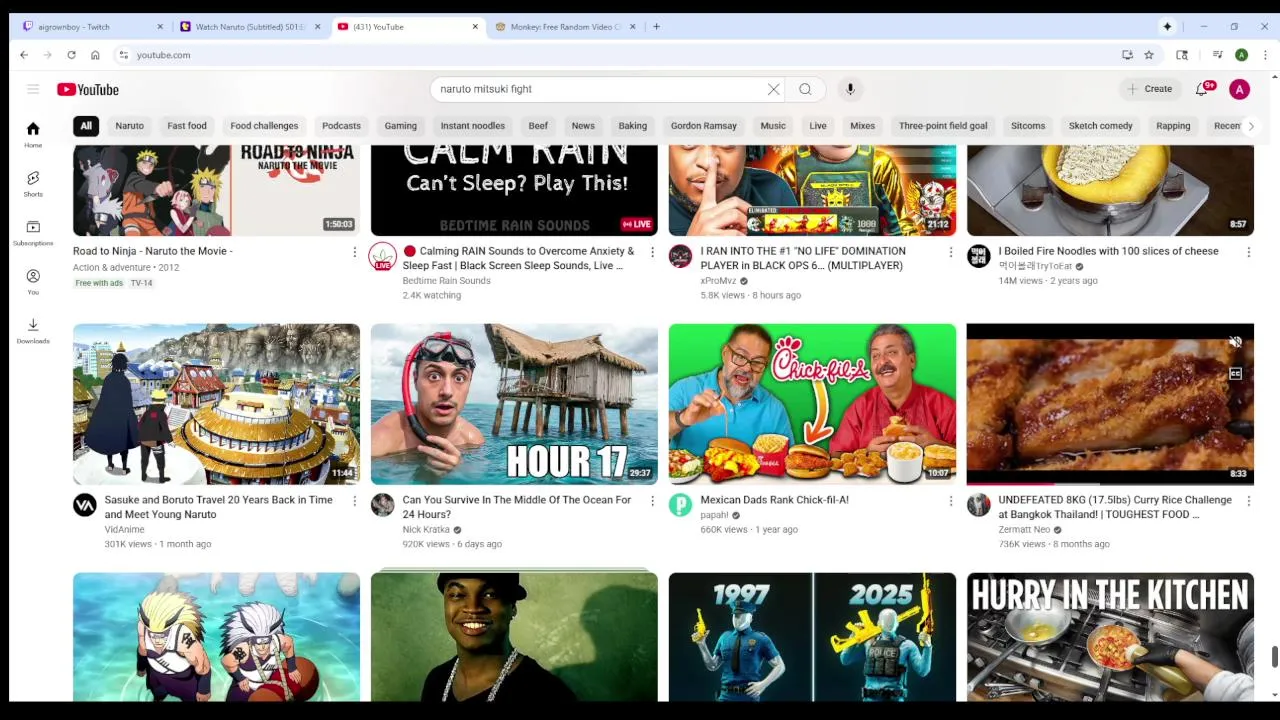The height and width of the screenshot is (720, 1280).
Task: Open 1997 vs 2025 police thumbnail
Action: click(812, 637)
